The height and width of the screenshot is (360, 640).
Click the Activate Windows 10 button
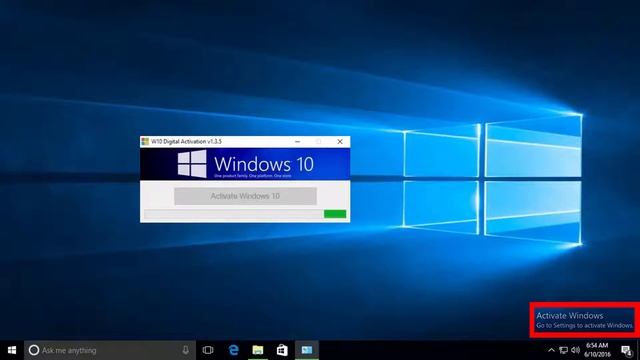[x=245, y=196]
